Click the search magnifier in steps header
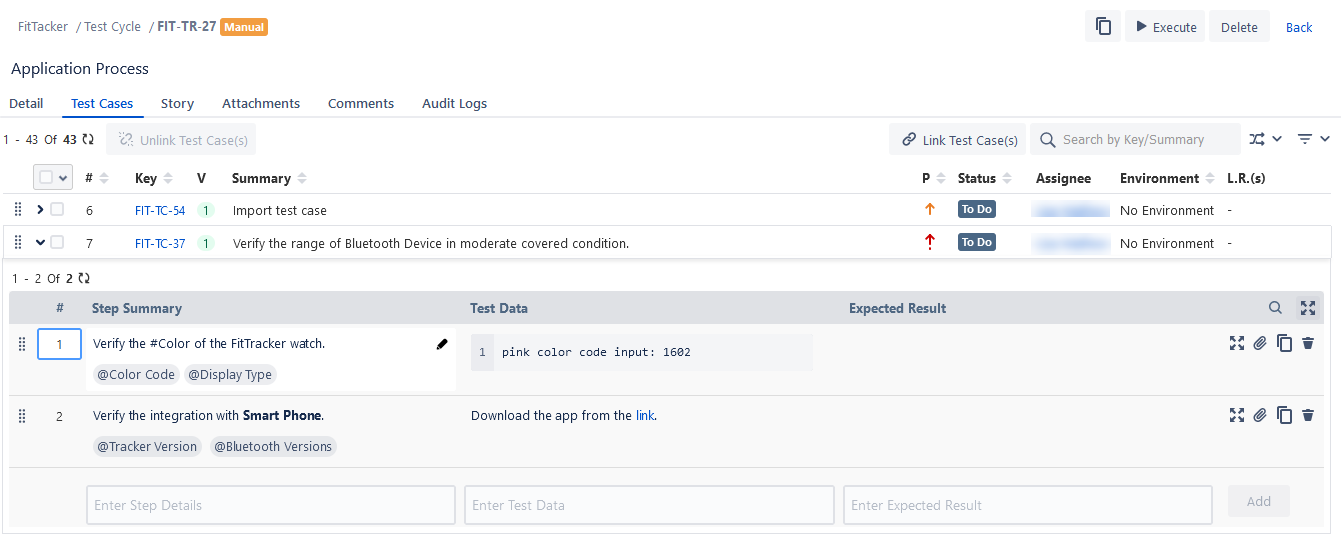1341x538 pixels. click(1275, 308)
